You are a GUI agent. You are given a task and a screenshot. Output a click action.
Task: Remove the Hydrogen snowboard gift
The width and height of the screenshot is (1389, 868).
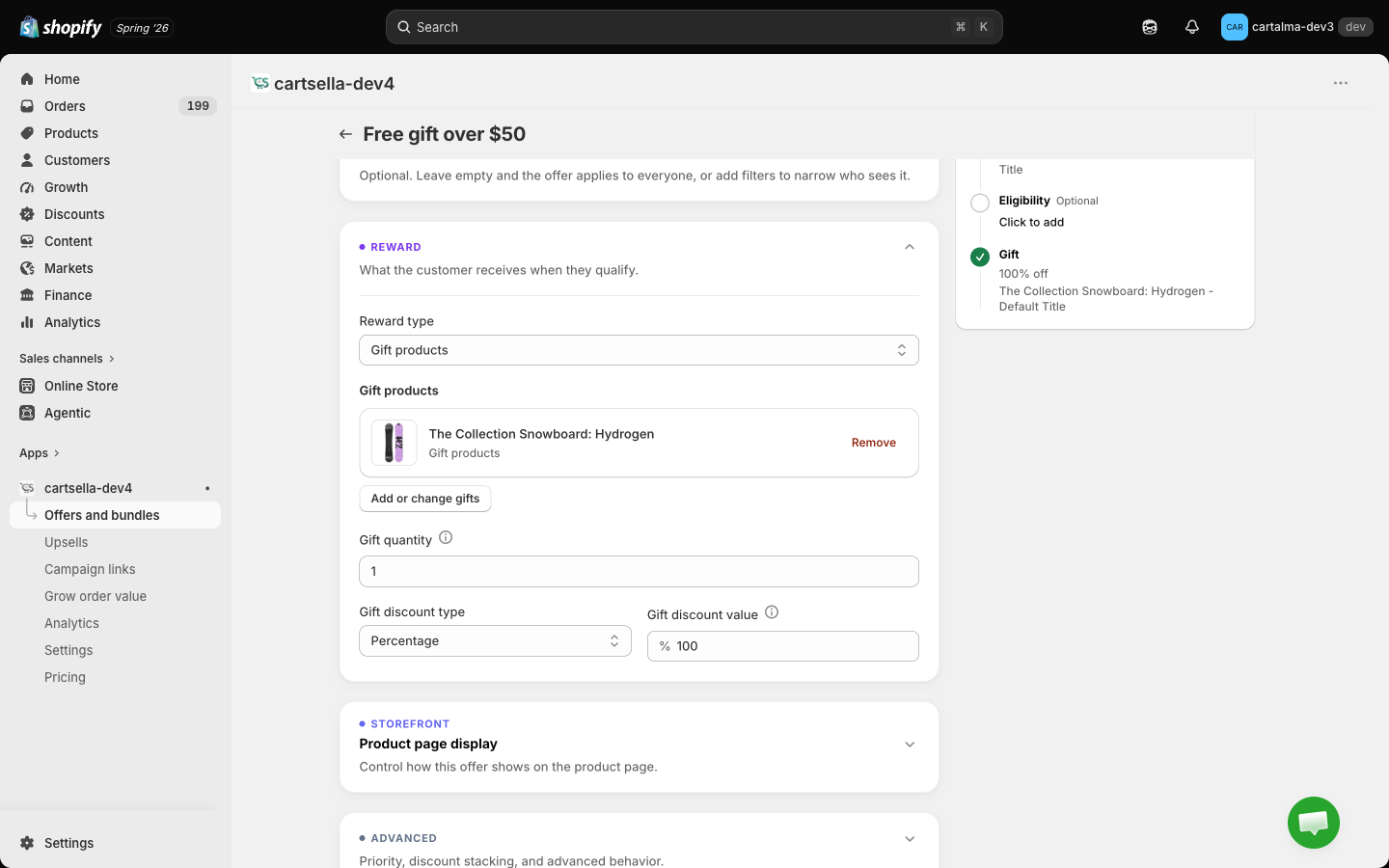coord(874,443)
